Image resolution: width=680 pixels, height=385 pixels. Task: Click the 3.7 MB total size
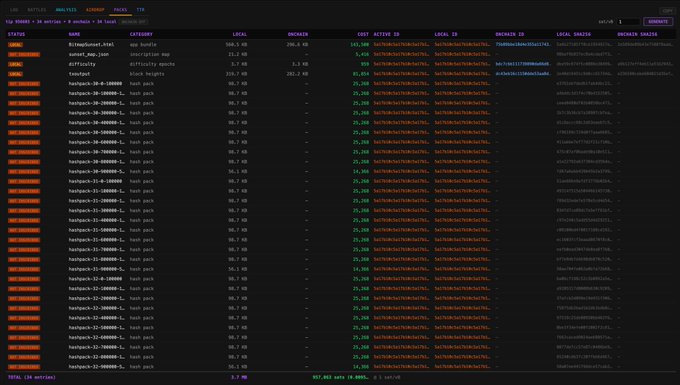click(x=239, y=378)
